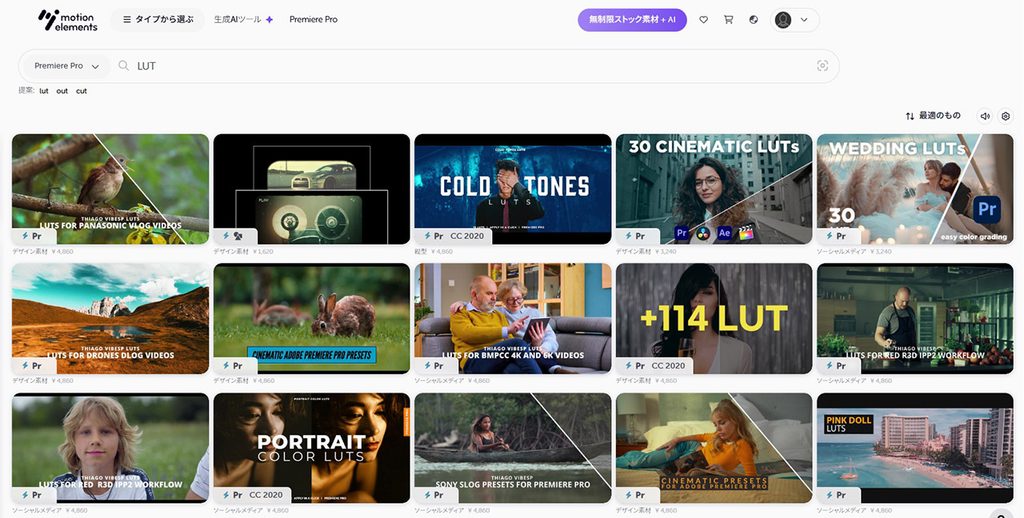Click the 無制限ストック素材 + AI button
The height and width of the screenshot is (518, 1024).
coord(632,20)
